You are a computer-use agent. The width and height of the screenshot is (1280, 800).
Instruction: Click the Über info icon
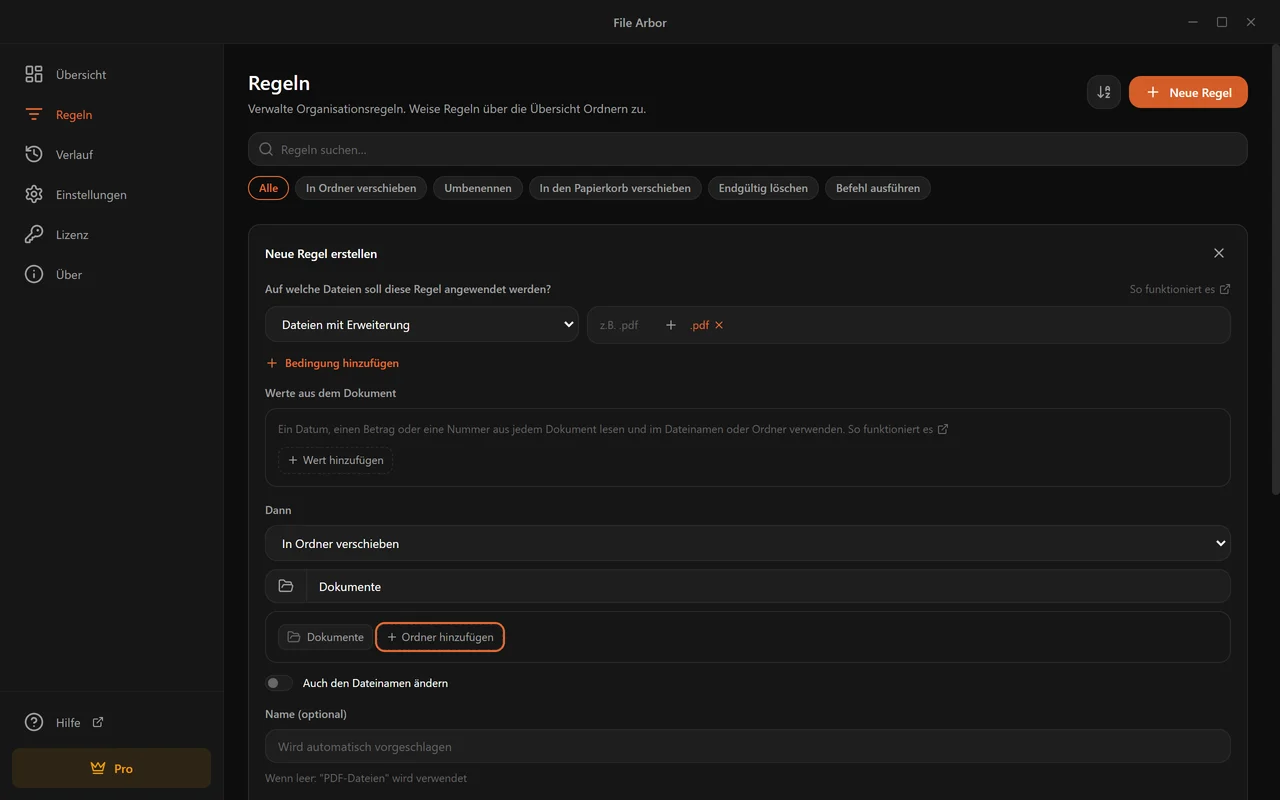click(34, 274)
